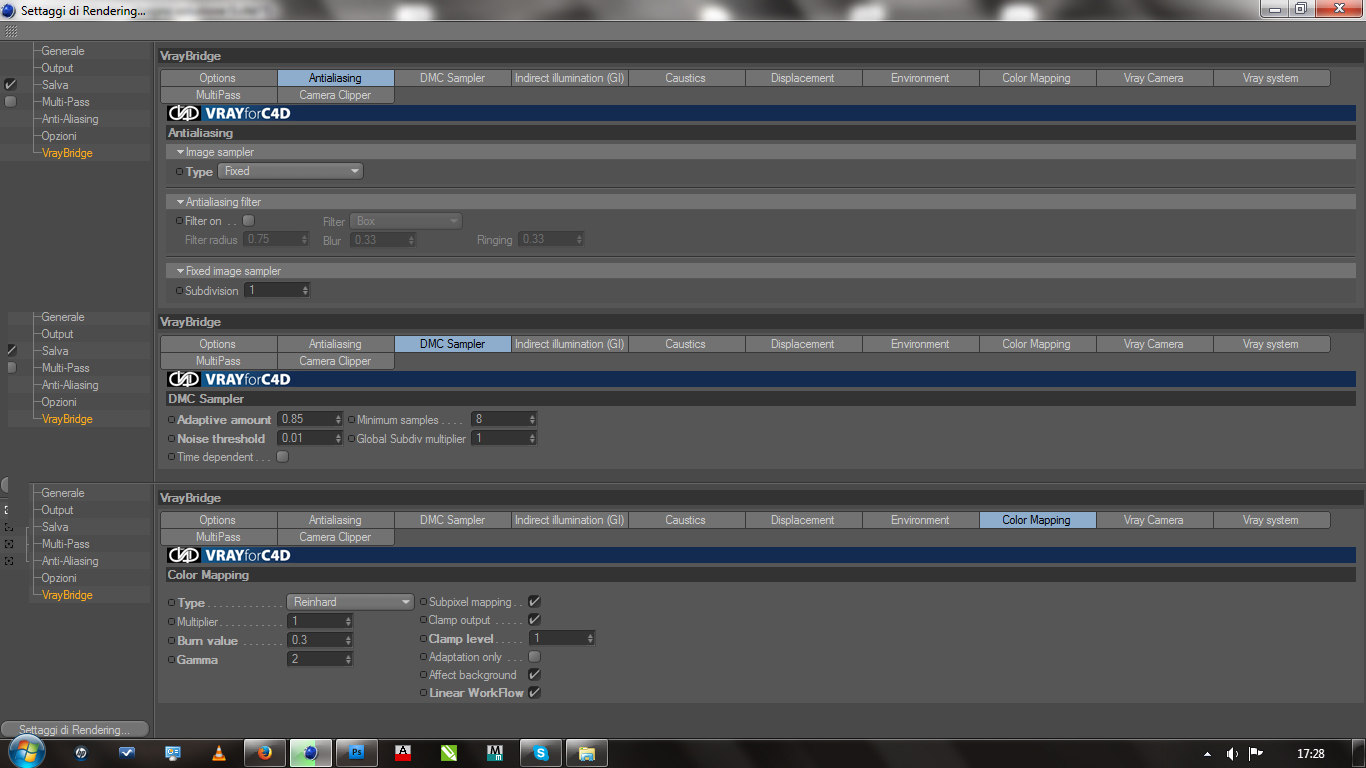Click the animation dot beside Noise threshold

[172, 439]
